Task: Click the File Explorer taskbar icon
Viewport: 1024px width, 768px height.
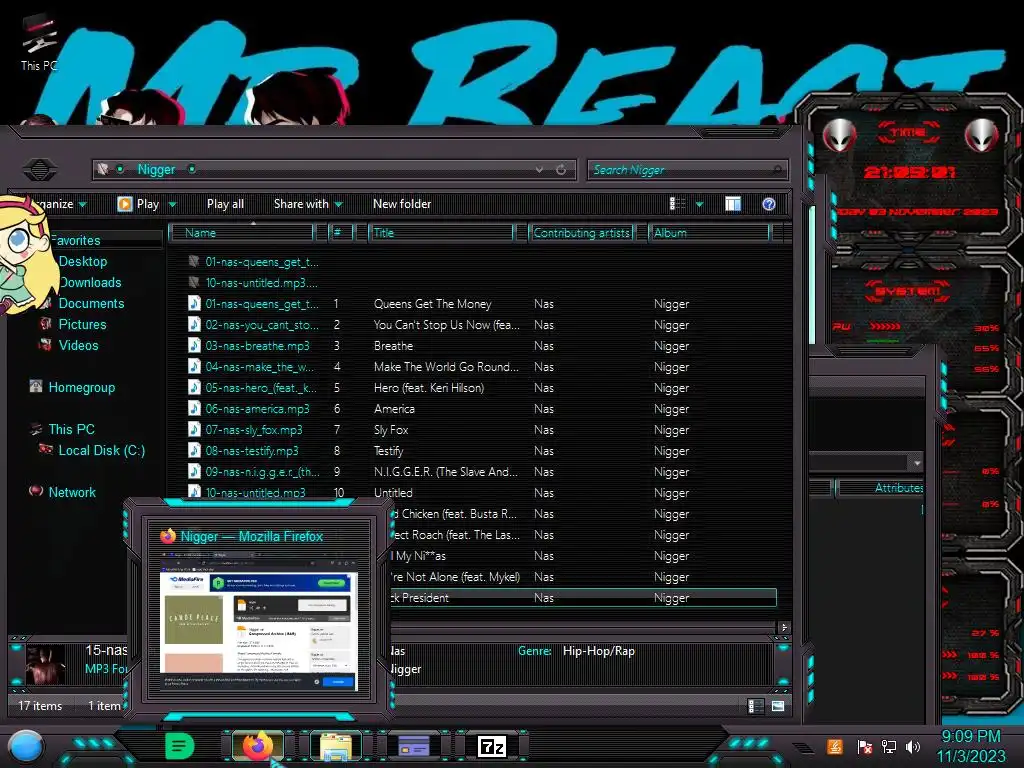Action: click(336, 746)
